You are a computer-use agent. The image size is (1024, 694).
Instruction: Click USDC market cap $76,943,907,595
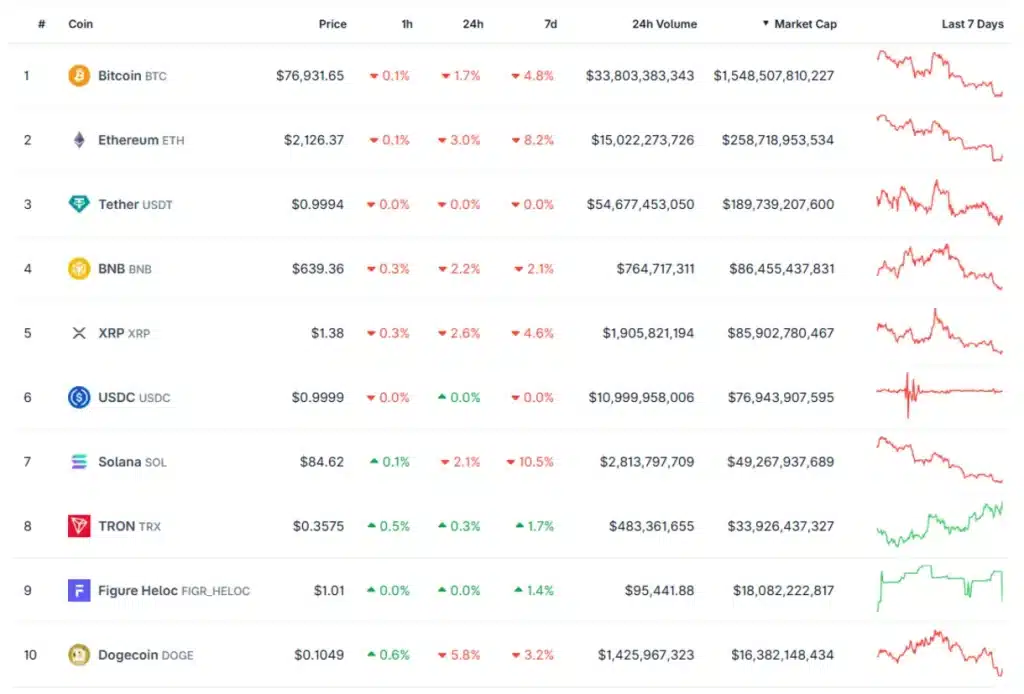click(780, 397)
